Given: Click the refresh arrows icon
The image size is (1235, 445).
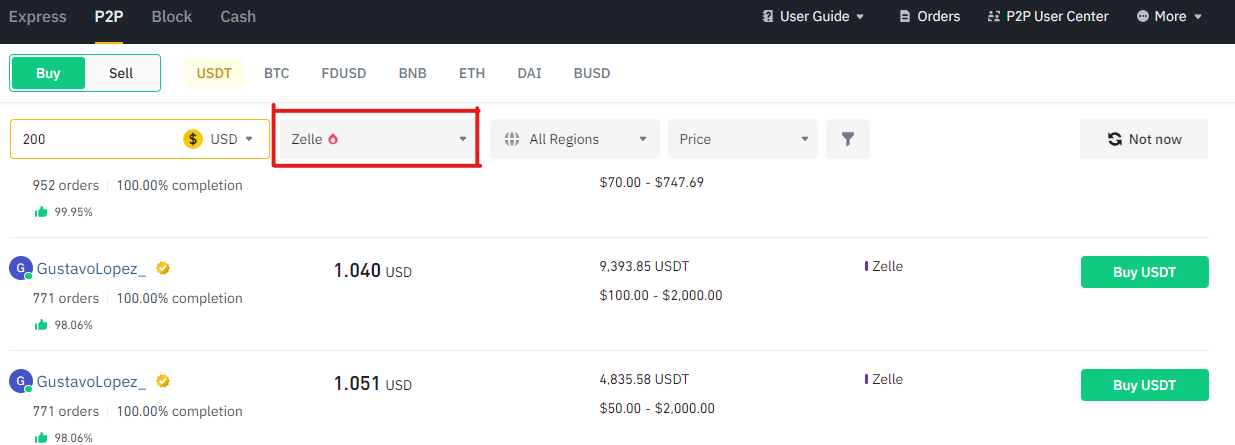Looking at the screenshot, I should tap(1115, 139).
